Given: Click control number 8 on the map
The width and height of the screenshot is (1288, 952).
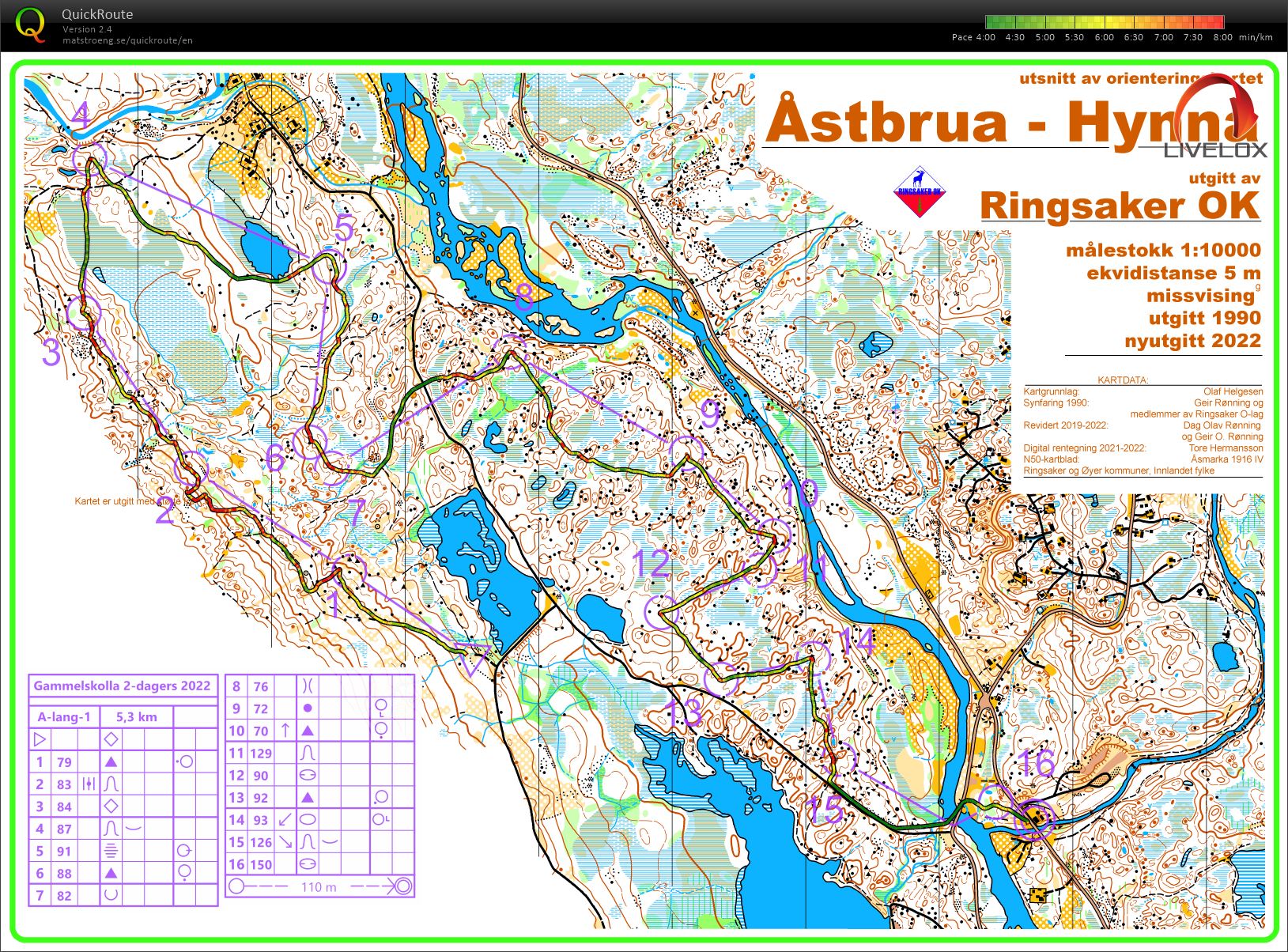Looking at the screenshot, I should pos(523,297).
